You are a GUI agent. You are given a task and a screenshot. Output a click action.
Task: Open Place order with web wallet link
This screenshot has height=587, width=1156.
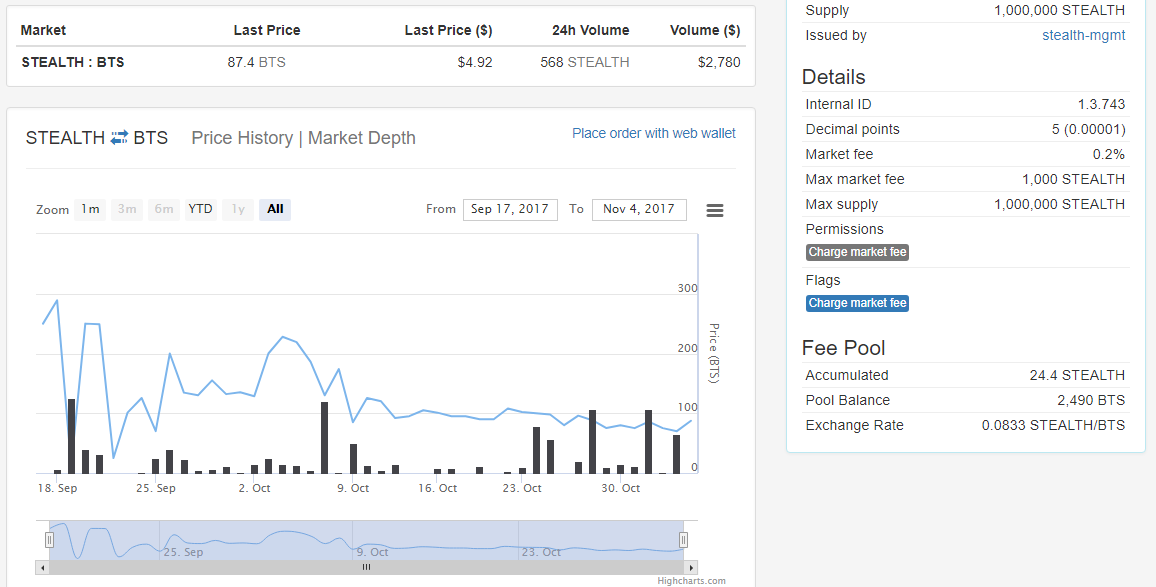click(x=654, y=133)
